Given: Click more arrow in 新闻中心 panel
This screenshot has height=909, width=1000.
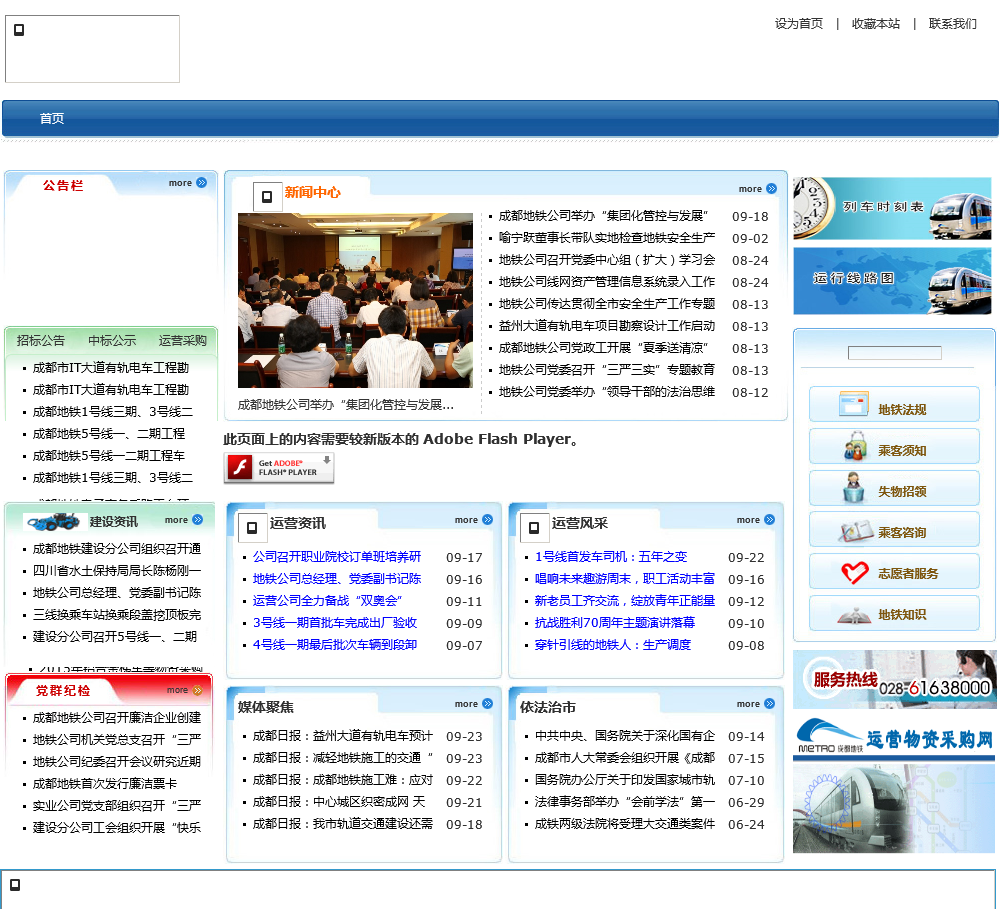Looking at the screenshot, I should [x=772, y=188].
